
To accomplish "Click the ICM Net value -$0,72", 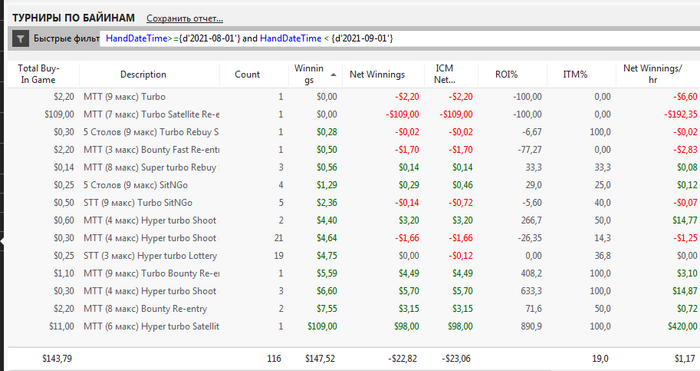I will coord(461,203).
